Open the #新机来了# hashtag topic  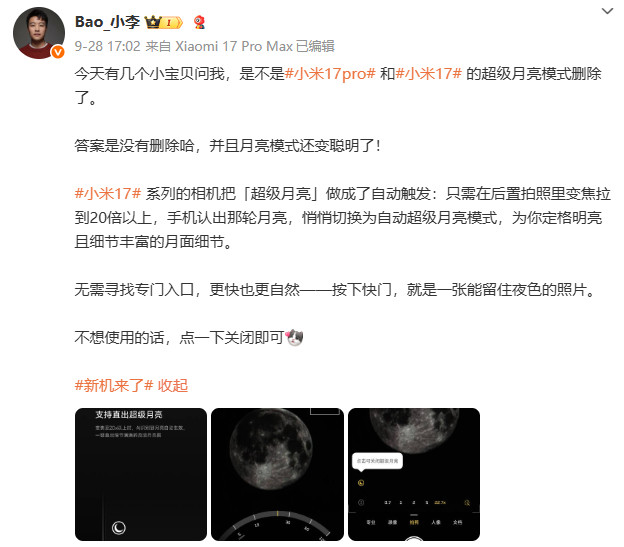(x=114, y=385)
